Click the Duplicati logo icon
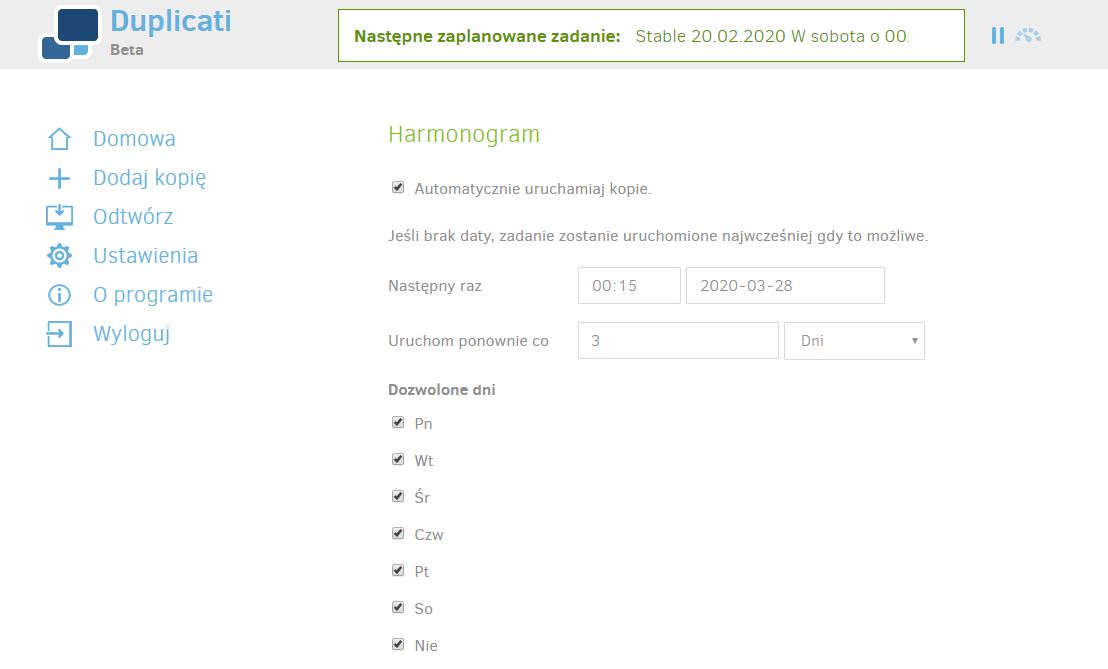Viewport: 1108px width, 669px height. click(x=70, y=34)
